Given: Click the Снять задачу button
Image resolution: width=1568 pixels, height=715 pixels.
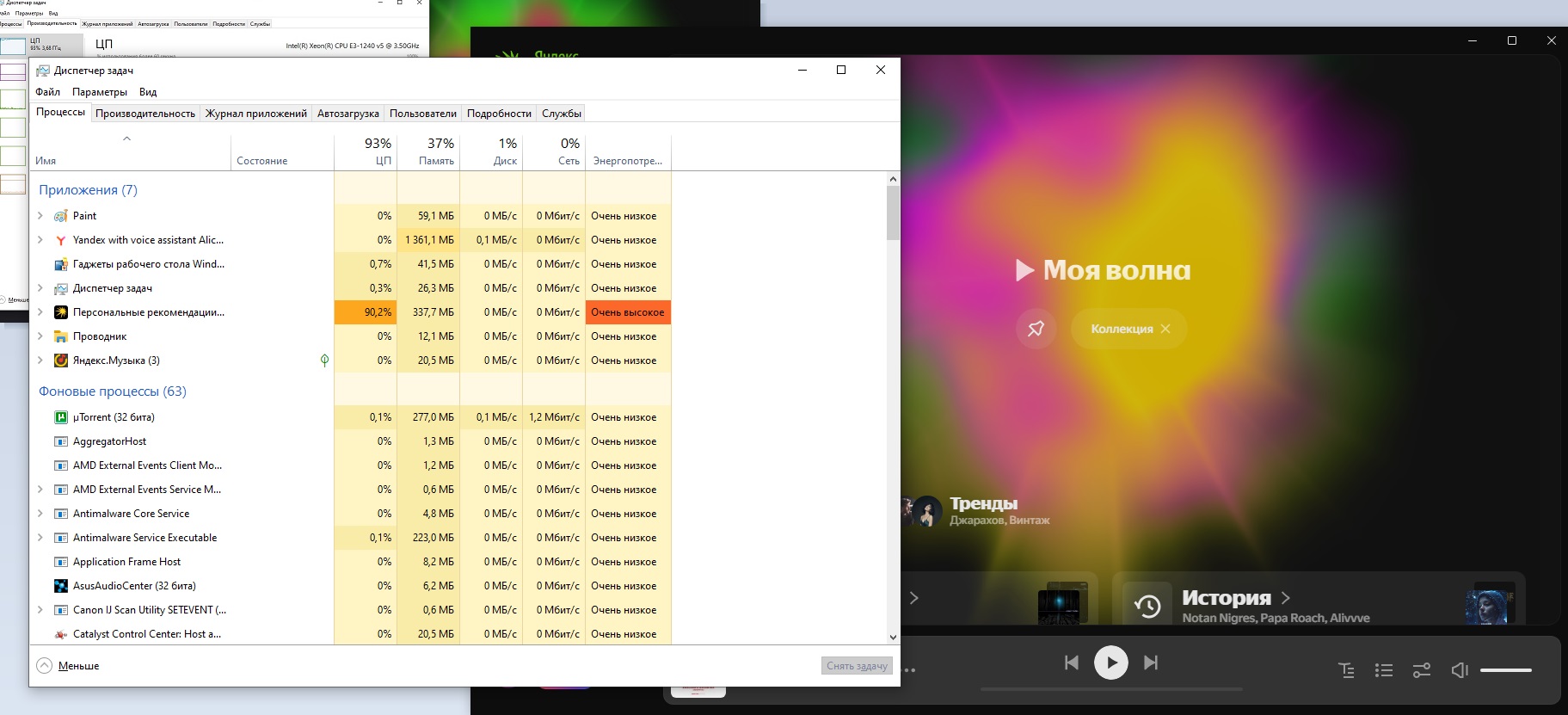Looking at the screenshot, I should coord(857,666).
